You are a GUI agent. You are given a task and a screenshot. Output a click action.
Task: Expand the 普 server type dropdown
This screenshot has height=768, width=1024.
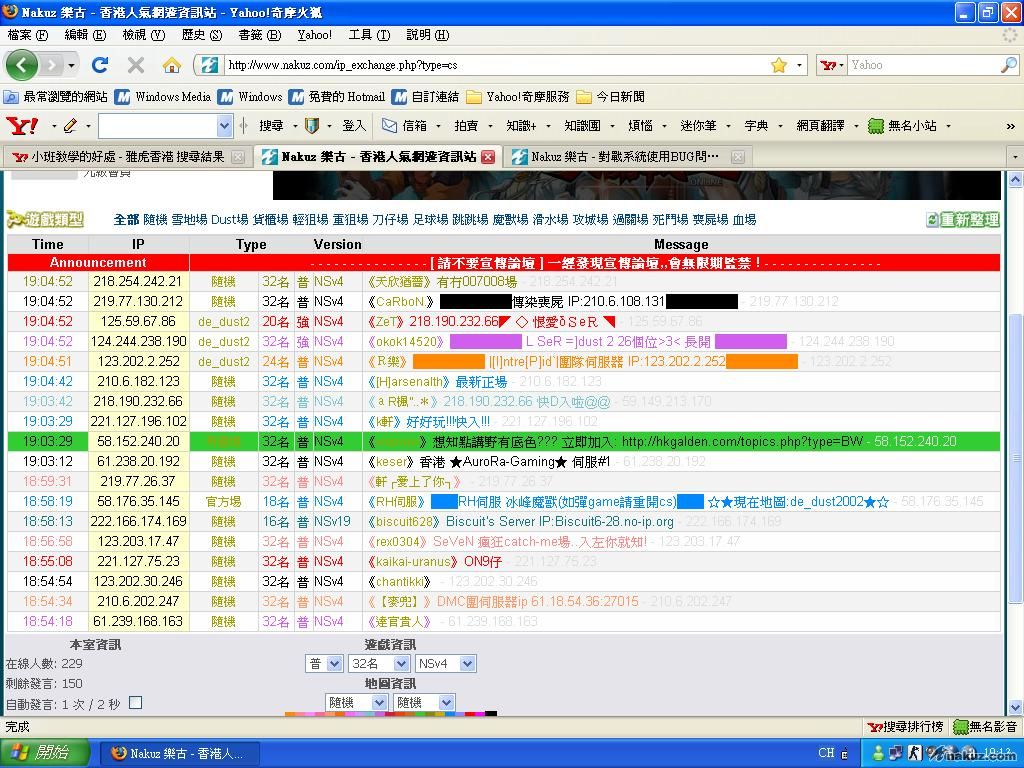[324, 663]
